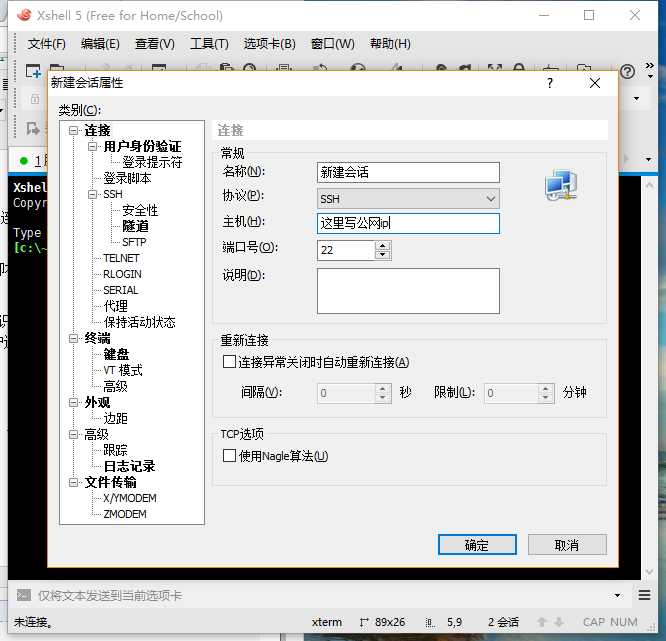This screenshot has height=641, width=666.
Task: Open the 查看(V) menu
Action: [x=155, y=44]
